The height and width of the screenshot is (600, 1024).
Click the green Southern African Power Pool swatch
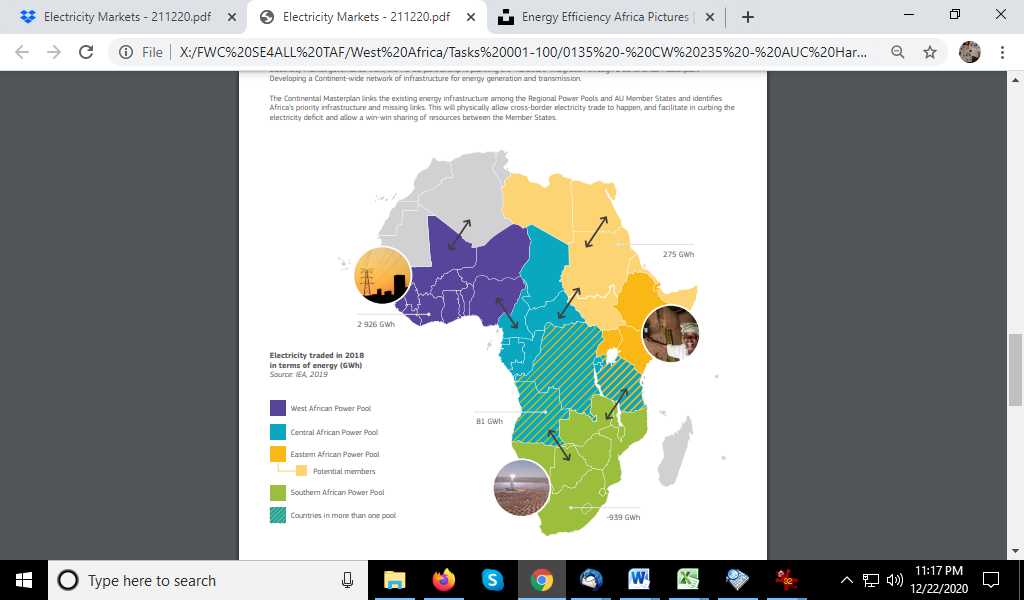tap(278, 492)
